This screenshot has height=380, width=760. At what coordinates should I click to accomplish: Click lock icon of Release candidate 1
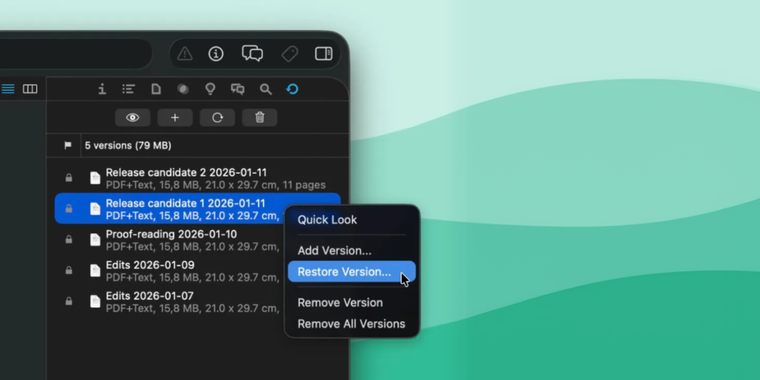click(x=69, y=208)
